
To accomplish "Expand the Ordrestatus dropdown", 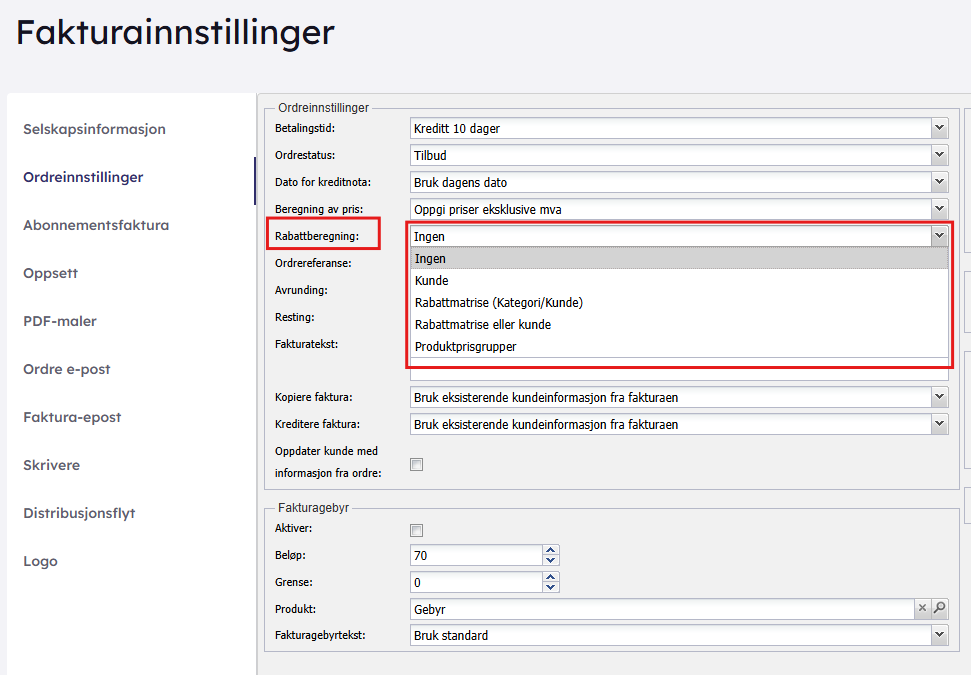I will point(938,155).
